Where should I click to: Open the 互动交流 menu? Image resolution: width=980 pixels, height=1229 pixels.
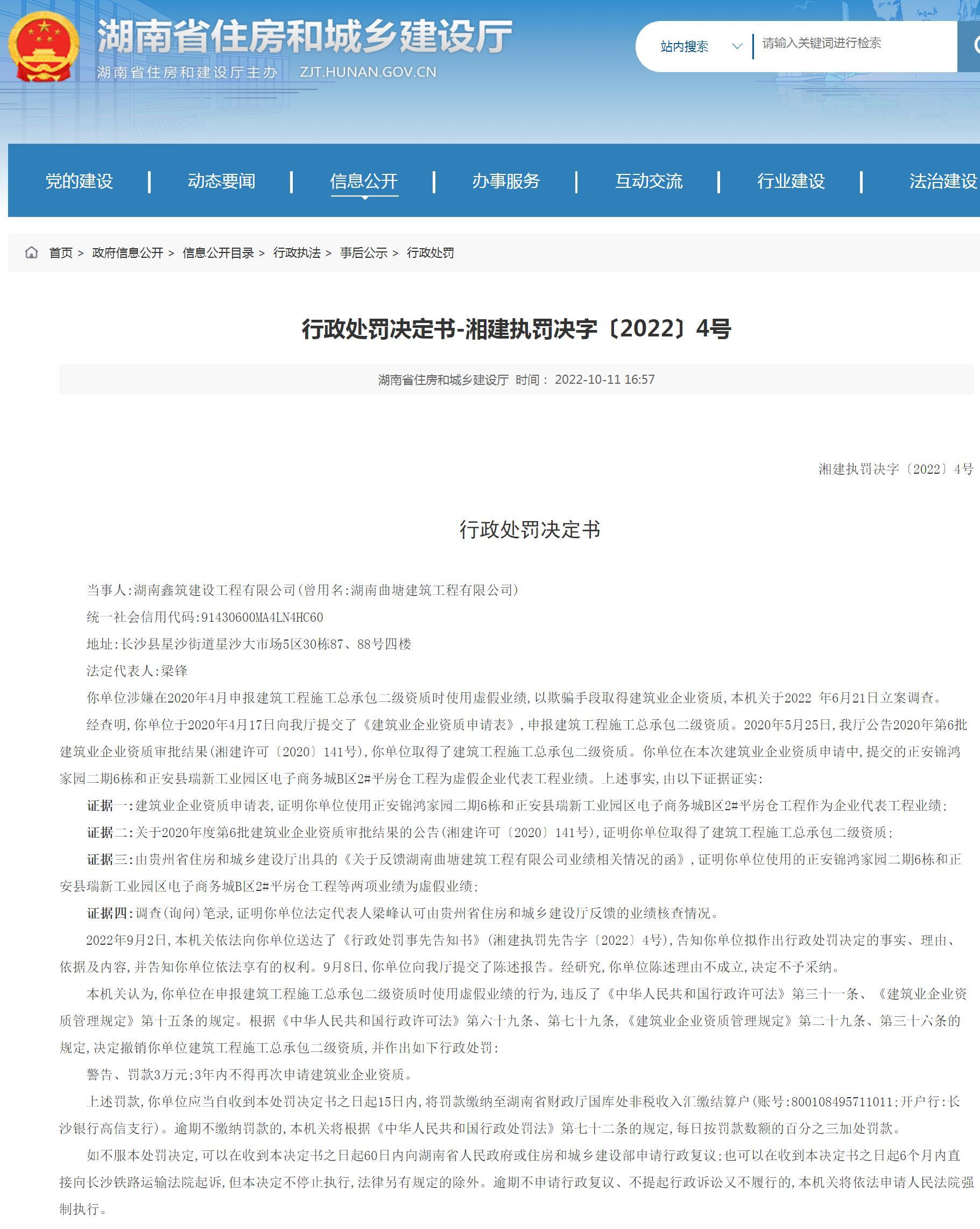click(x=648, y=181)
